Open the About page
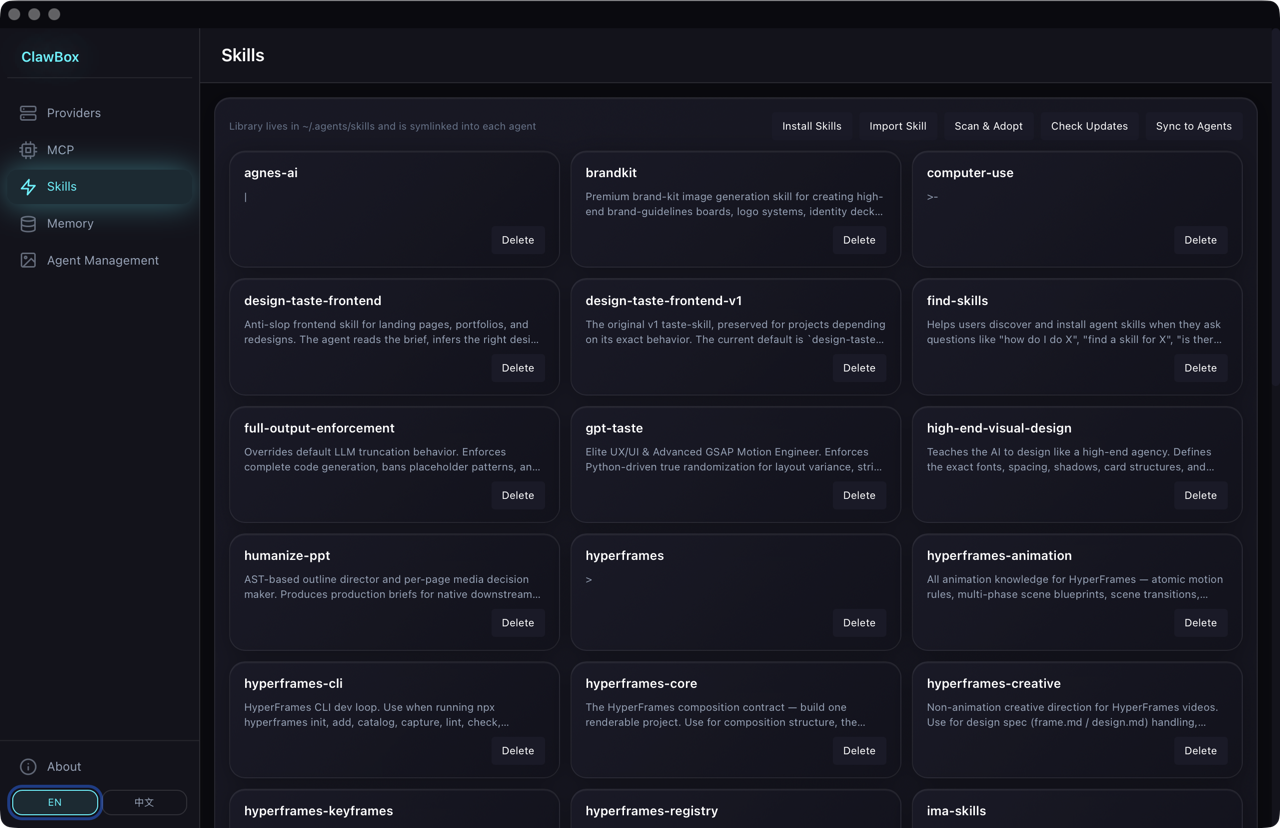This screenshot has width=1280, height=828. (99, 767)
